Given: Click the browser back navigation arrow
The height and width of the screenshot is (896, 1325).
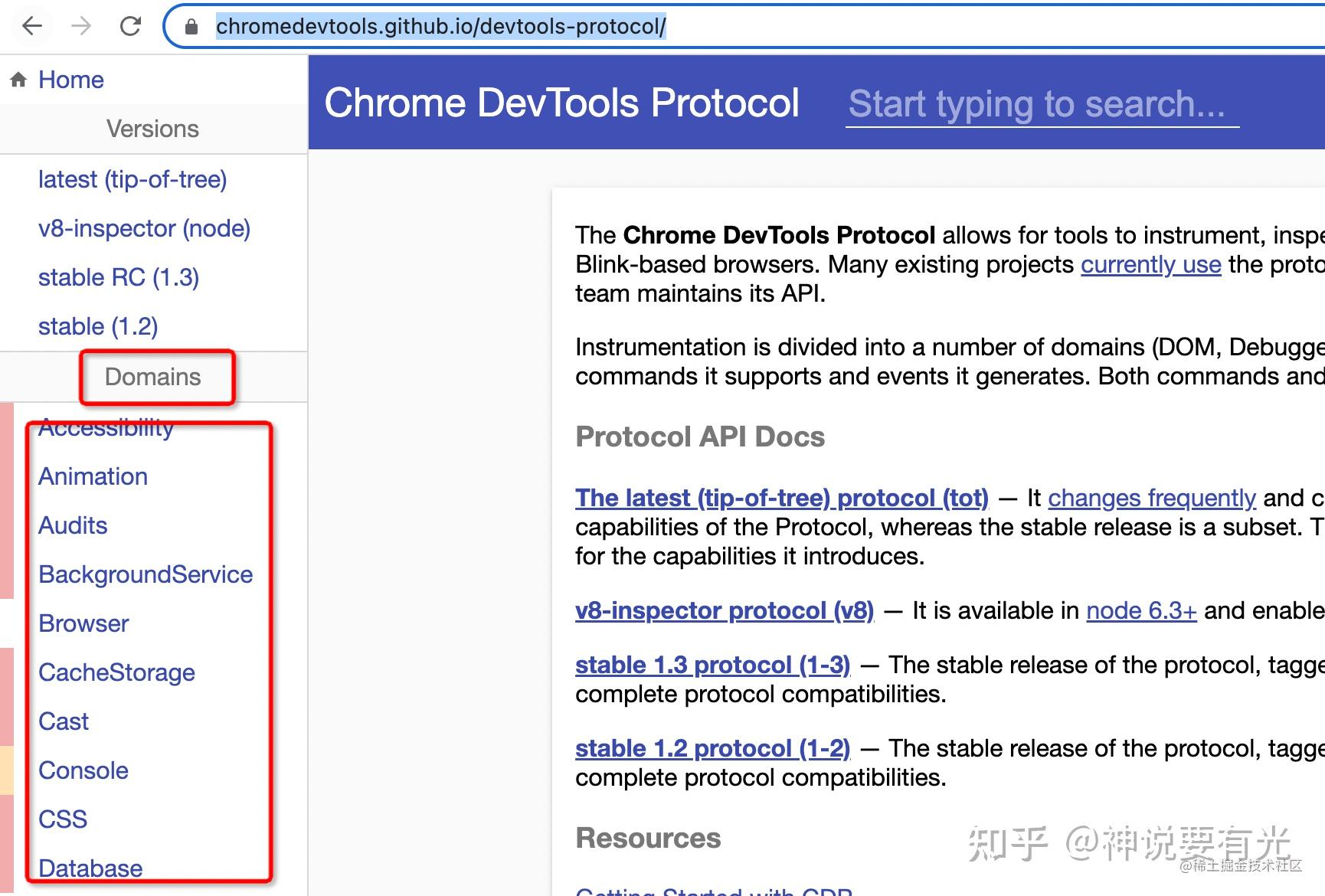Looking at the screenshot, I should pos(31,26).
